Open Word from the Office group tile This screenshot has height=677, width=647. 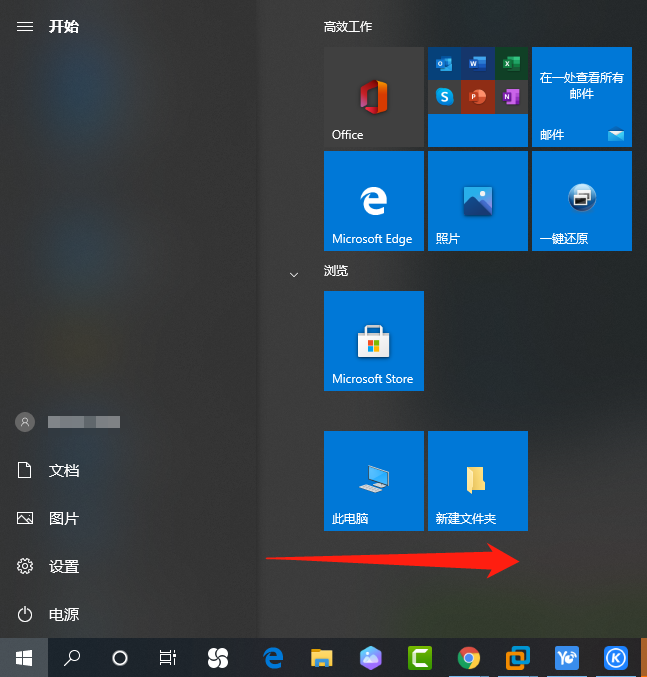click(478, 64)
